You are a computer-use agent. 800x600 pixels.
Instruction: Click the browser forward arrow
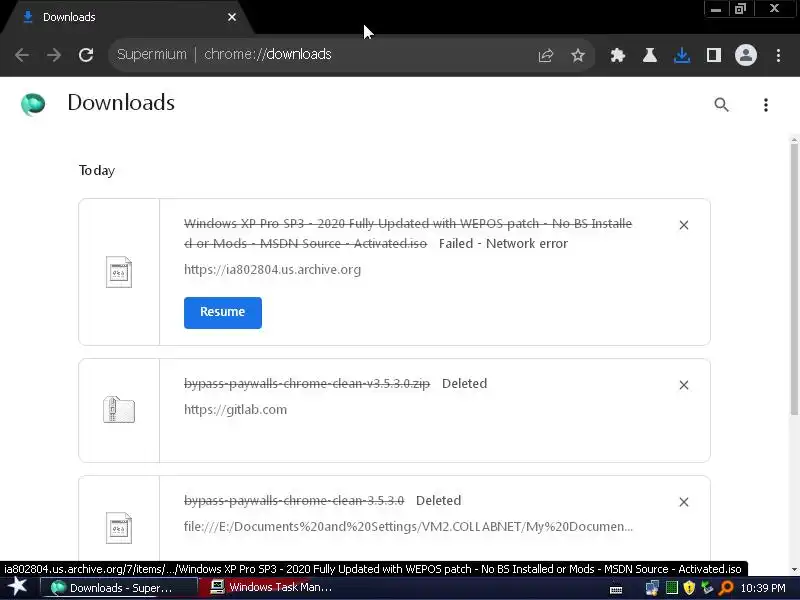point(54,55)
